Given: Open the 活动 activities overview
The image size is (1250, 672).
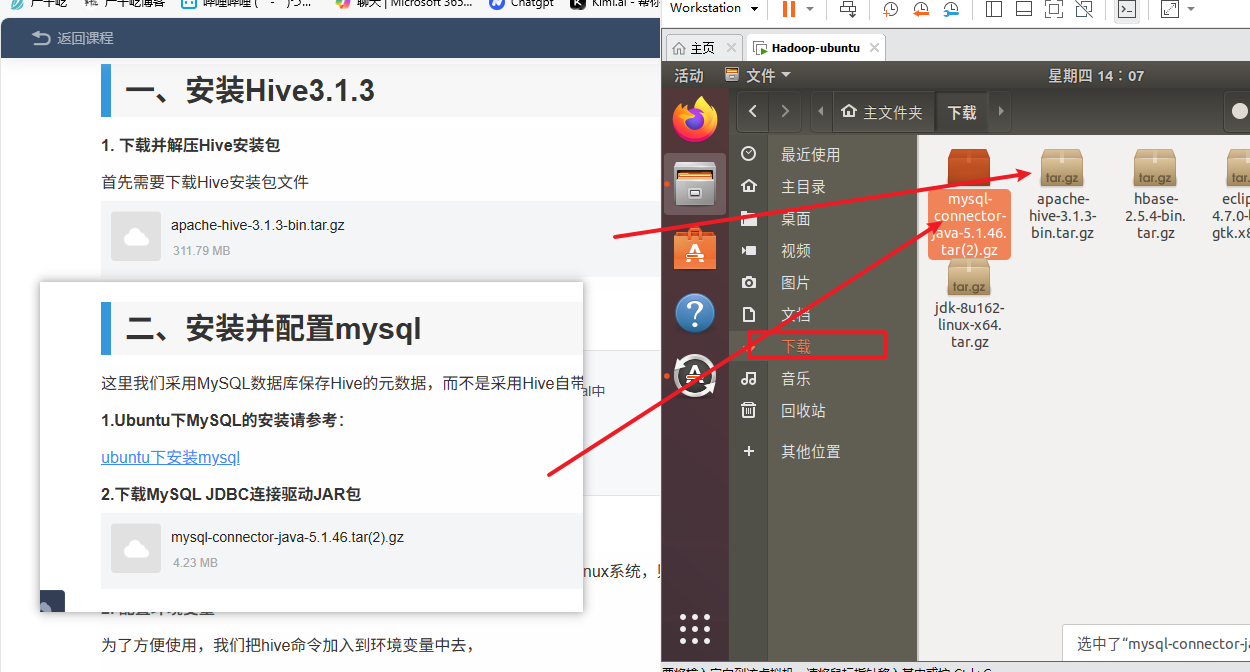Looking at the screenshot, I should tap(689, 76).
